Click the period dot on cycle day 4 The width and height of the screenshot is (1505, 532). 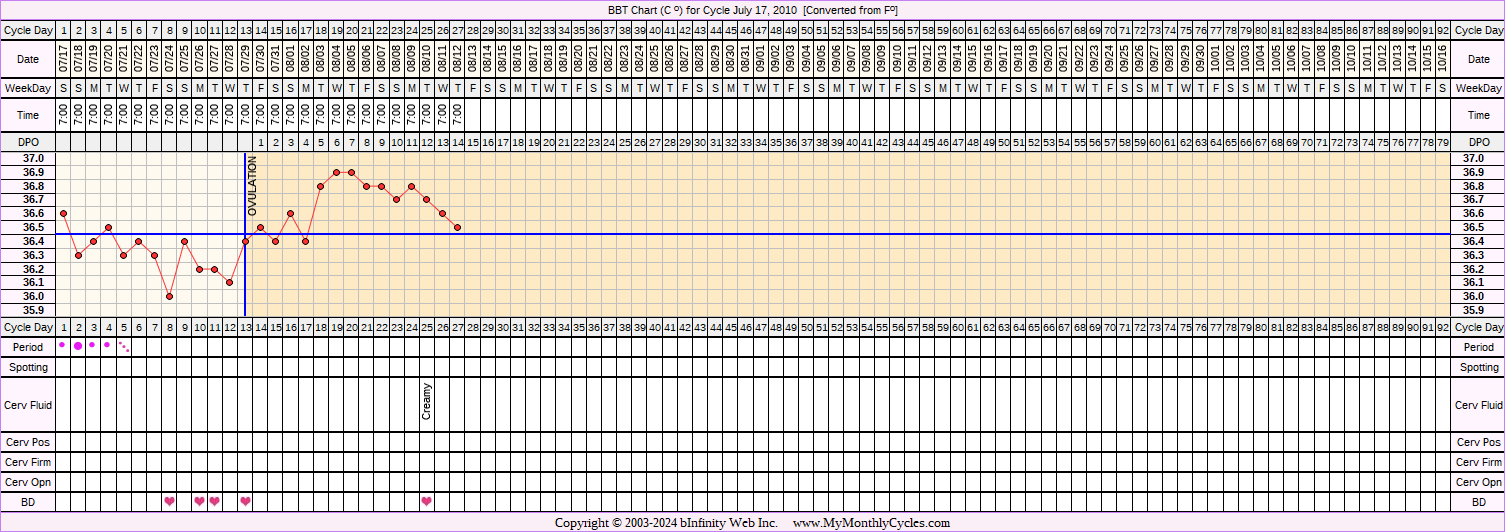pyautogui.click(x=108, y=345)
